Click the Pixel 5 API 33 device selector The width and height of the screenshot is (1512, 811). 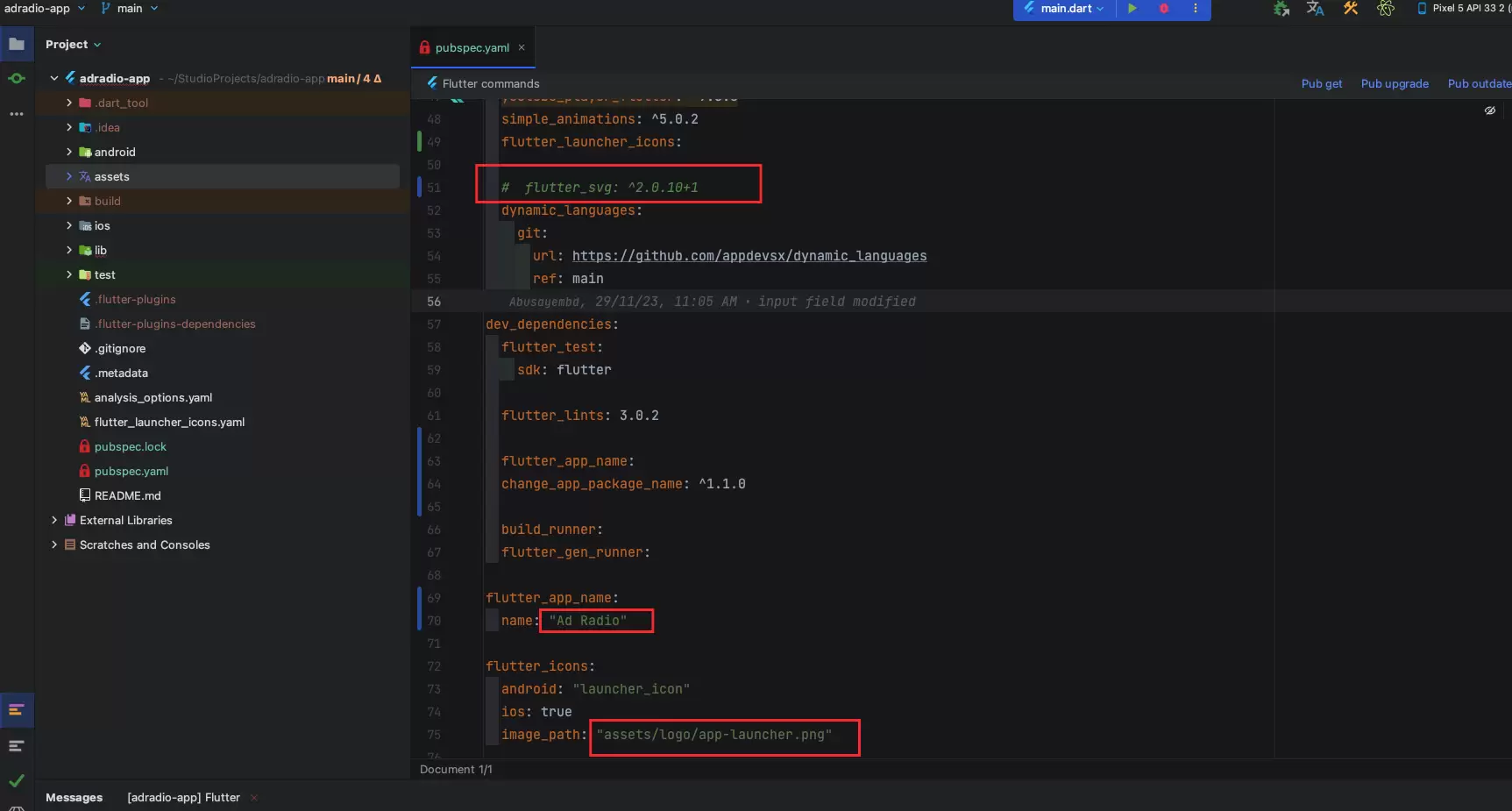pyautogui.click(x=1463, y=8)
